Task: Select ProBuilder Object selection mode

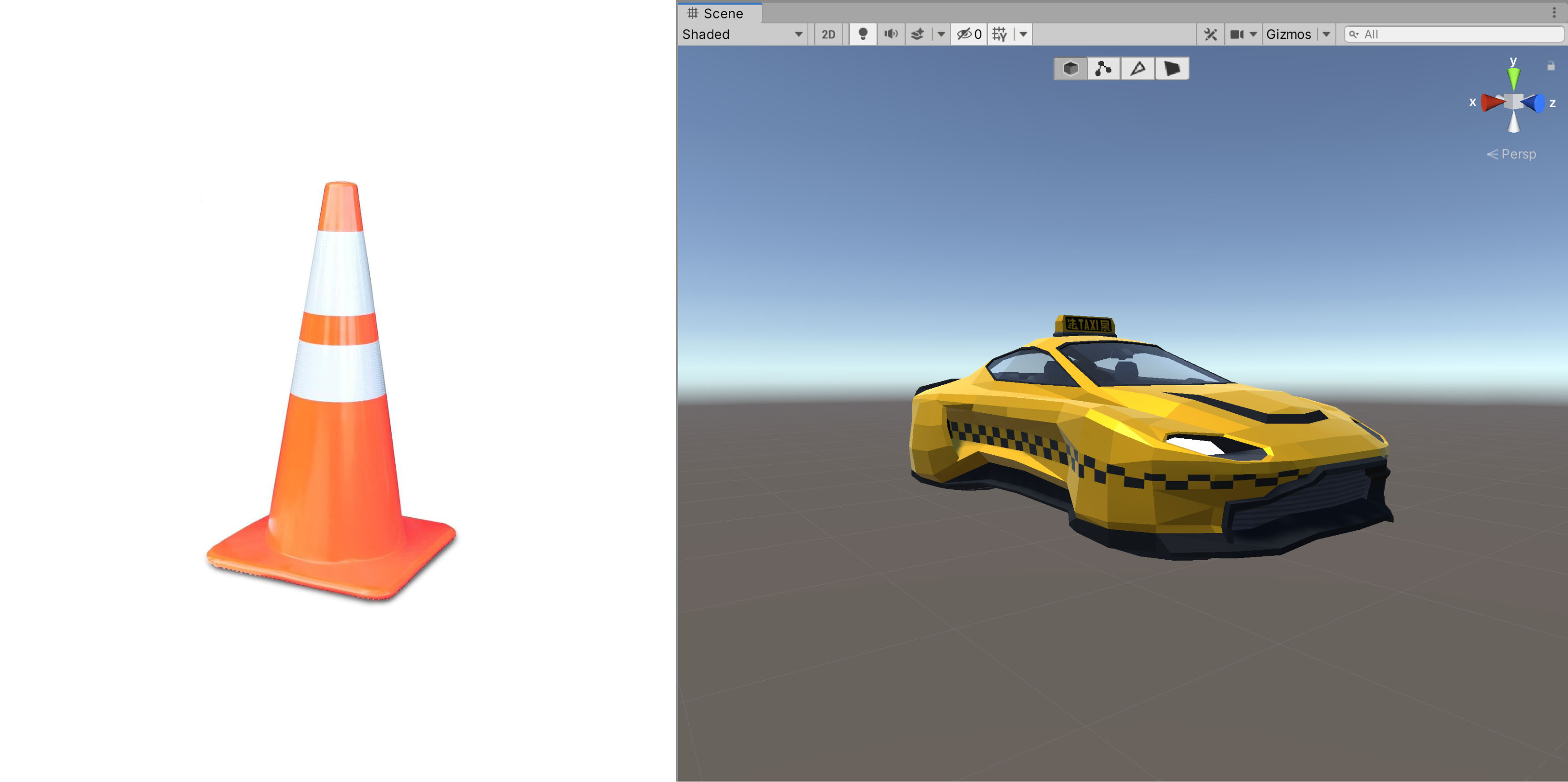Action: pos(1071,68)
